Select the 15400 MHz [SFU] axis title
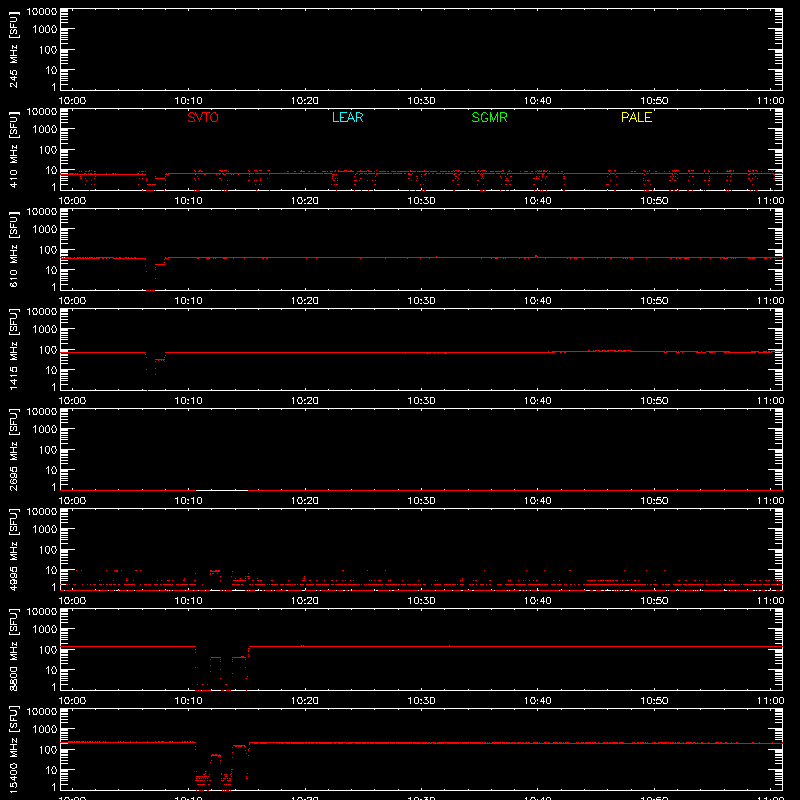 point(13,749)
